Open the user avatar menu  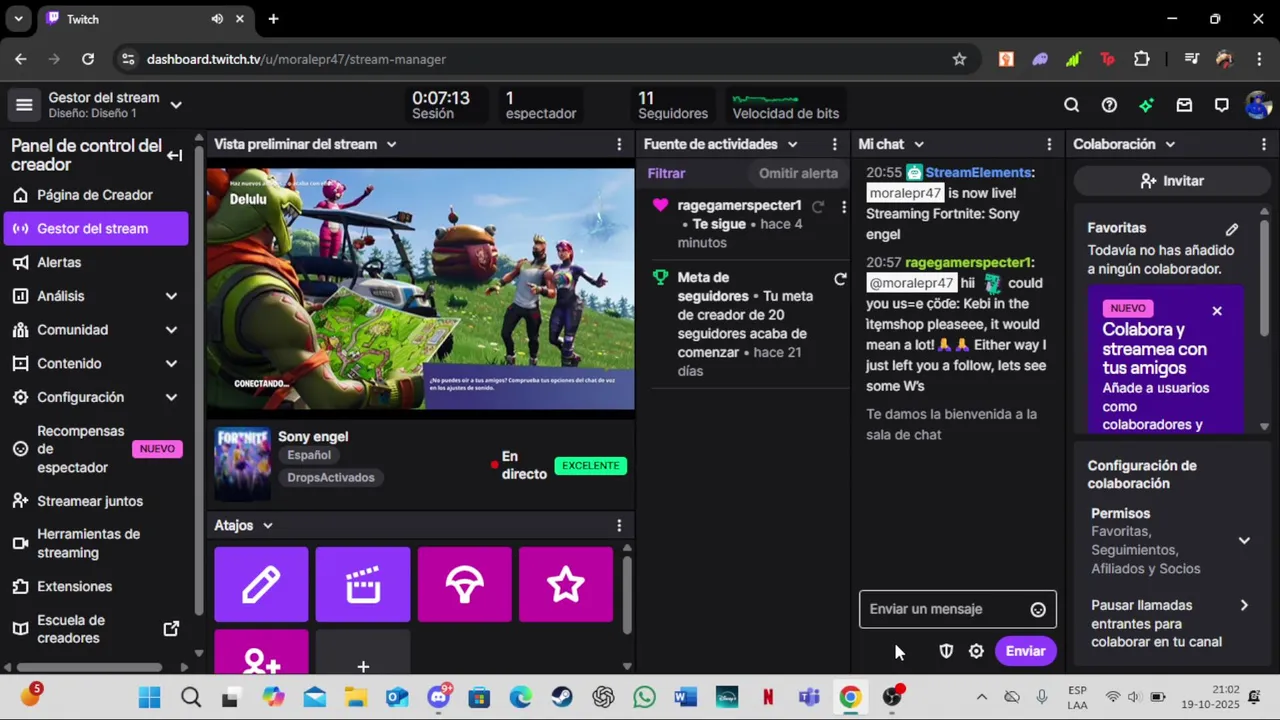coord(1258,105)
